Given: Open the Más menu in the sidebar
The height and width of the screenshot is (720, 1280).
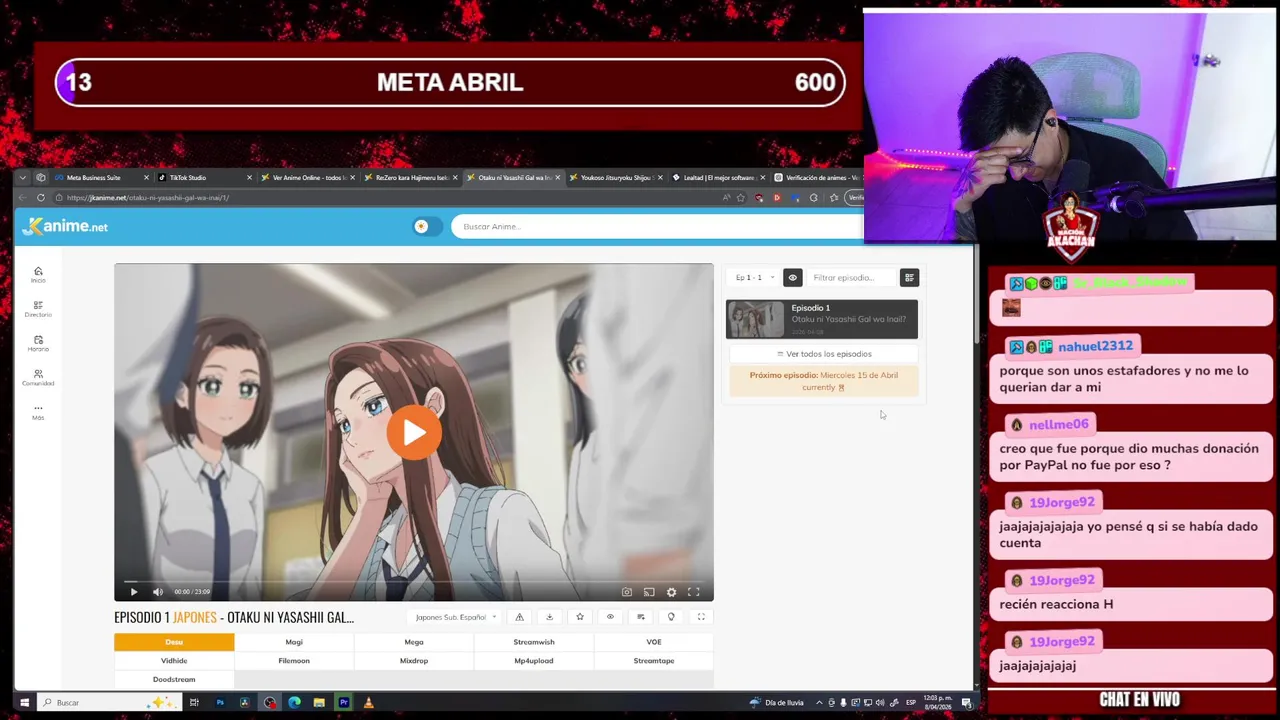Looking at the screenshot, I should (x=38, y=411).
